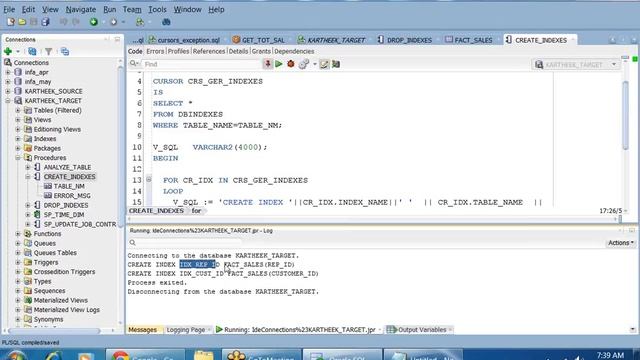Switch to cursors_exception.sql tab

pyautogui.click(x=184, y=40)
